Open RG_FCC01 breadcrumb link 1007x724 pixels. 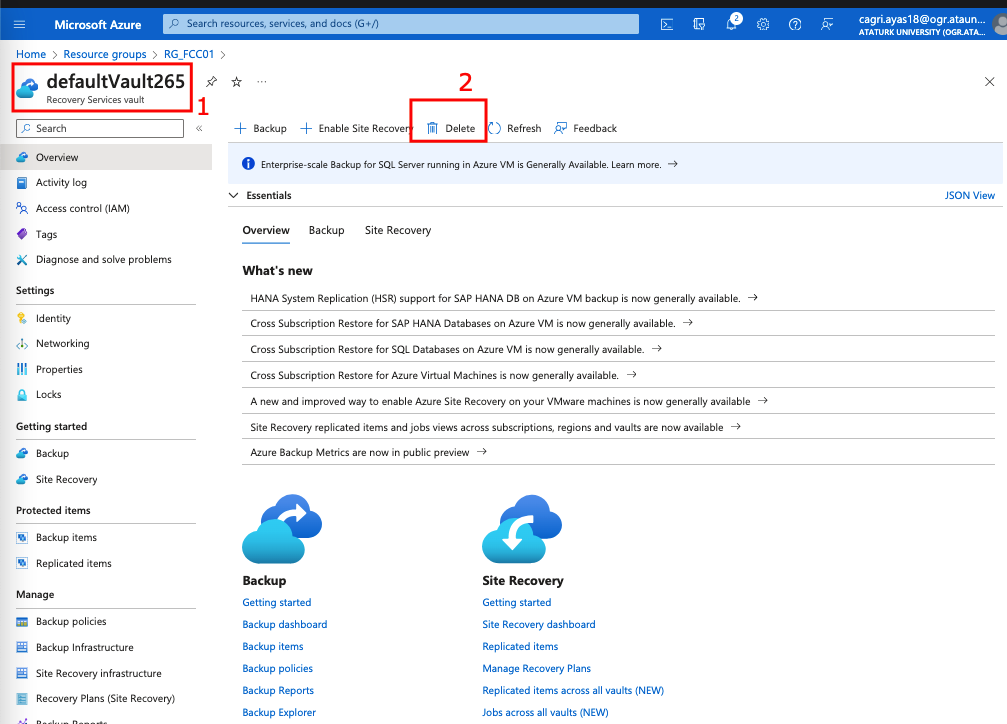189,54
